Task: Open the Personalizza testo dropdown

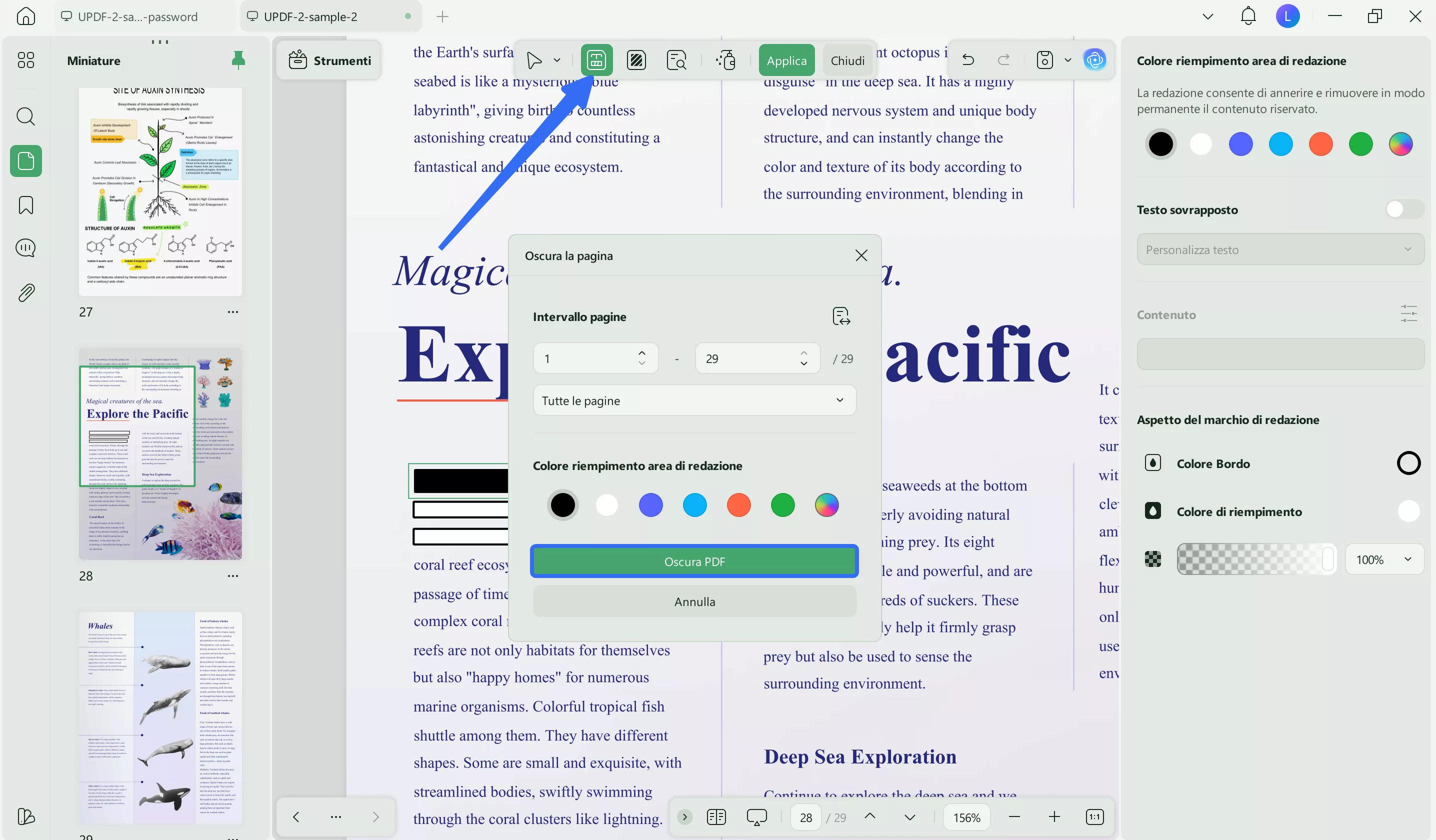Action: pyautogui.click(x=1279, y=249)
